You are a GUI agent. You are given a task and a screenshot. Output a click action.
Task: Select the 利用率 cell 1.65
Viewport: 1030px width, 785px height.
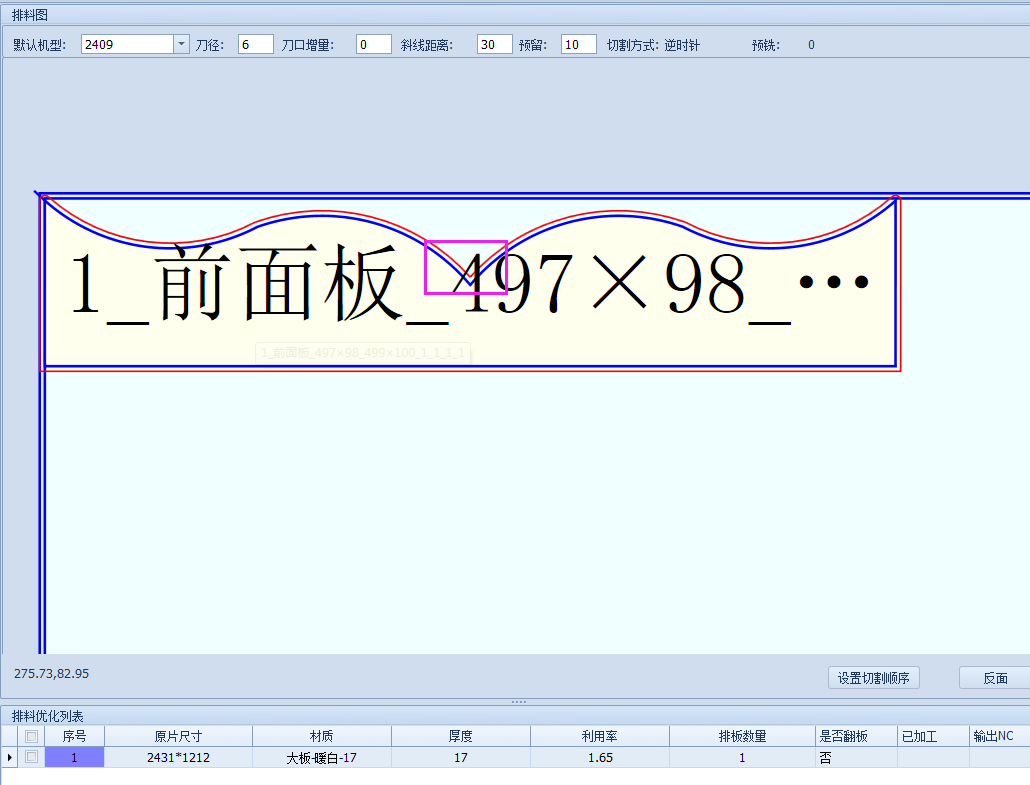pyautogui.click(x=600, y=757)
